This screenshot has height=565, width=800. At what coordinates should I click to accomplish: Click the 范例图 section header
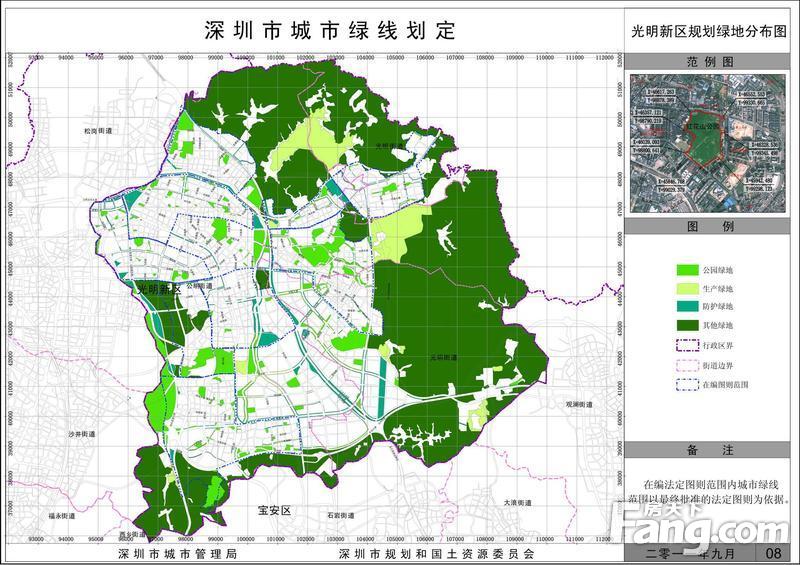(710, 62)
